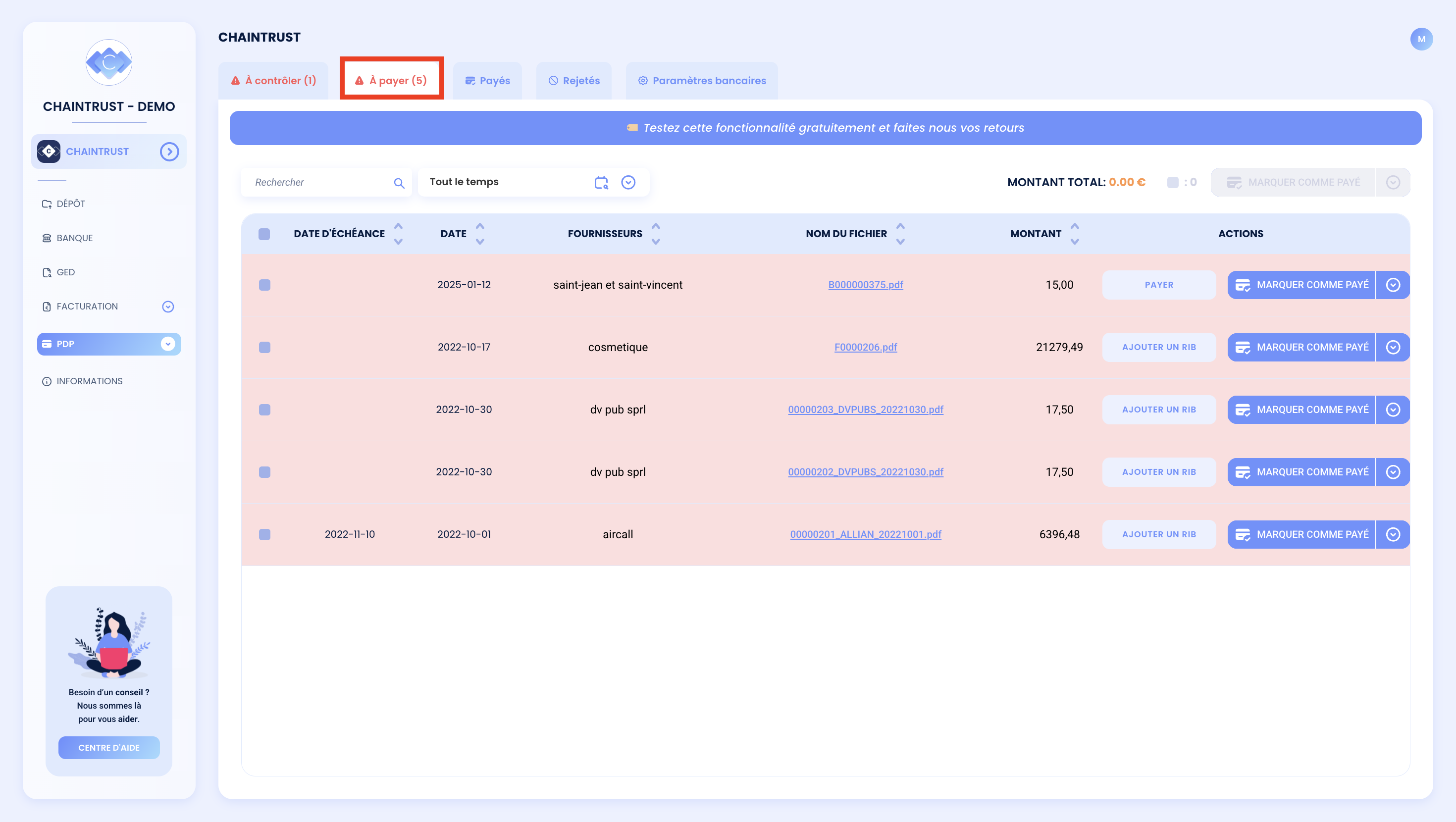
Task: Click the selected count checkbox near total
Action: (x=1173, y=183)
